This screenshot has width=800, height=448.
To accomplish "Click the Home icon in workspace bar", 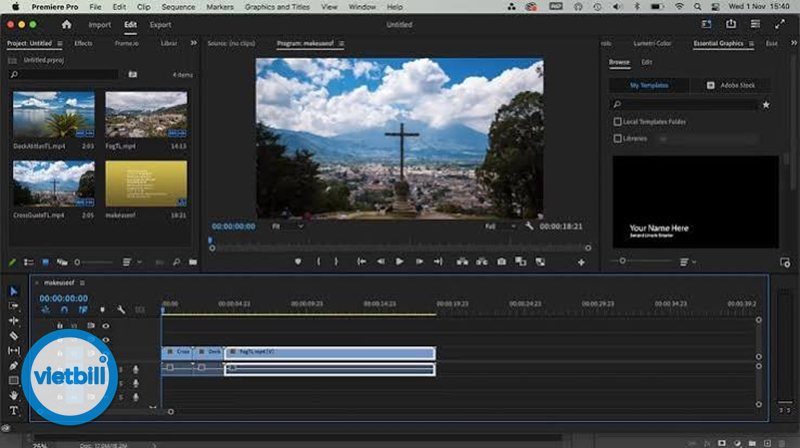I will (66, 24).
